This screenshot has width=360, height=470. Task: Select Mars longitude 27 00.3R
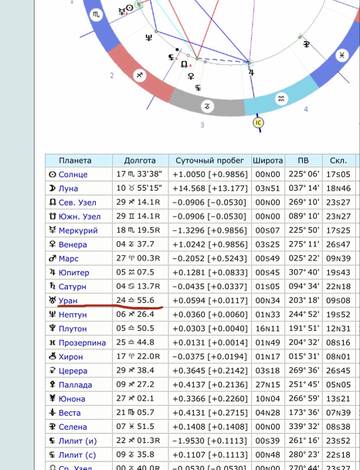pyautogui.click(x=138, y=258)
